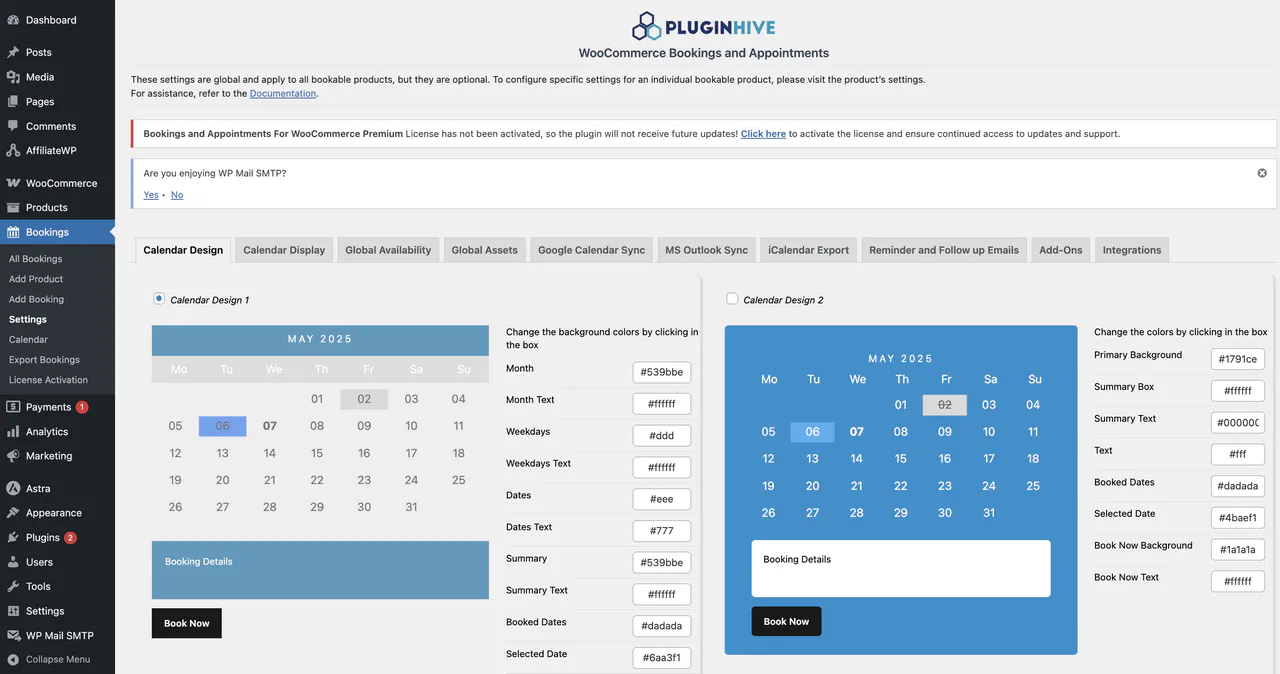Open the Documentation link
The width and height of the screenshot is (1280, 674).
pos(283,93)
